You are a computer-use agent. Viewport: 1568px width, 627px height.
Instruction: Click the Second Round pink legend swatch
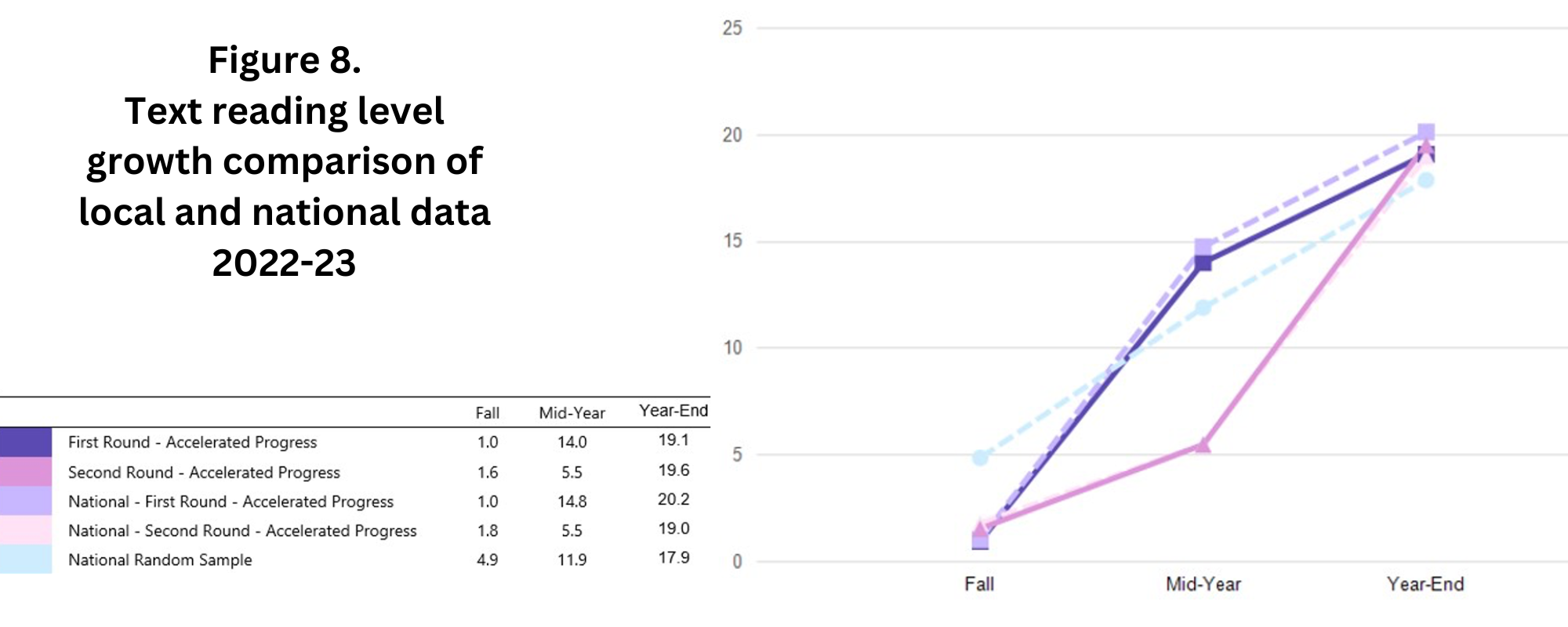tap(26, 472)
